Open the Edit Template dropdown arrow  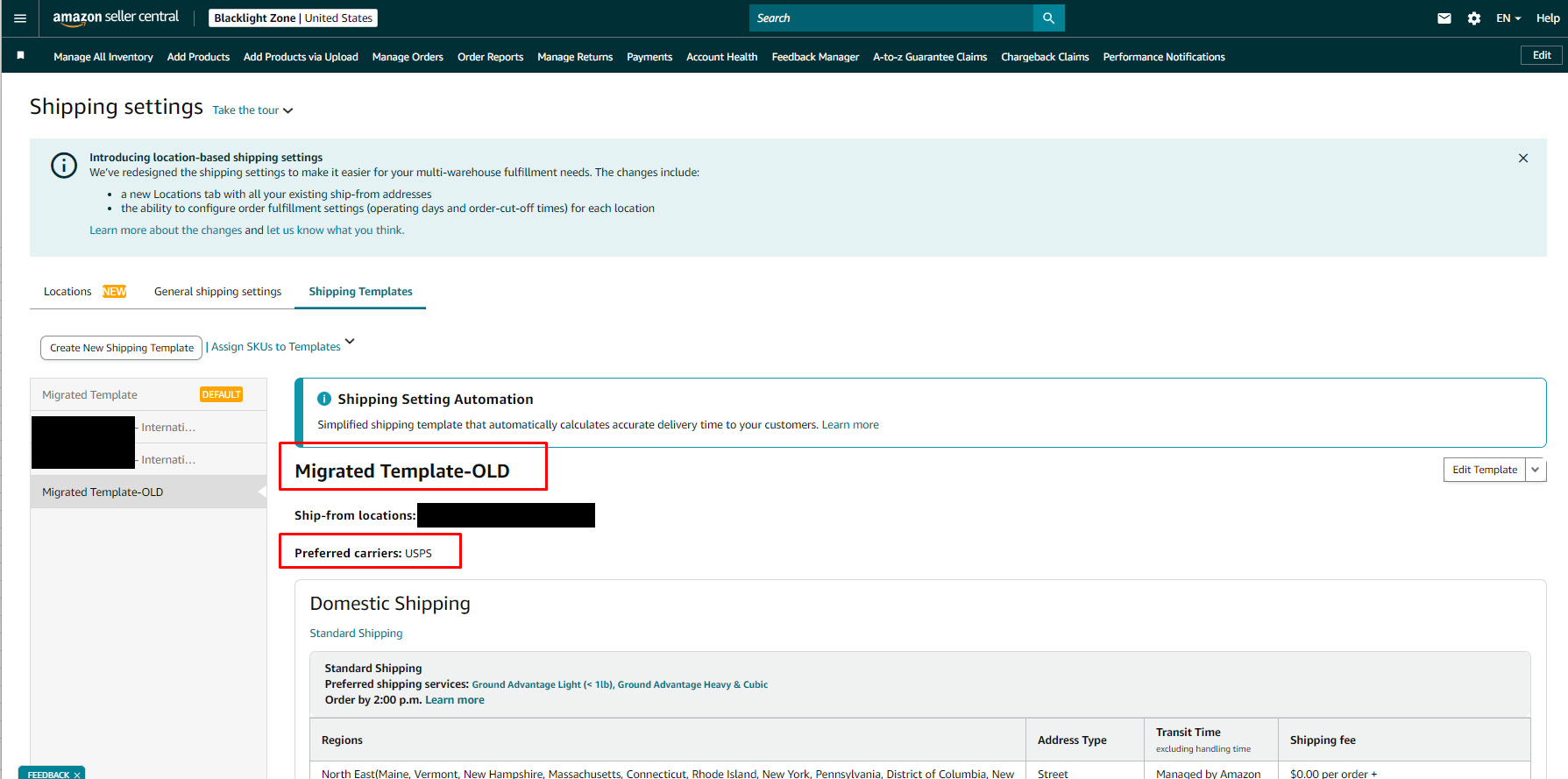click(x=1536, y=470)
